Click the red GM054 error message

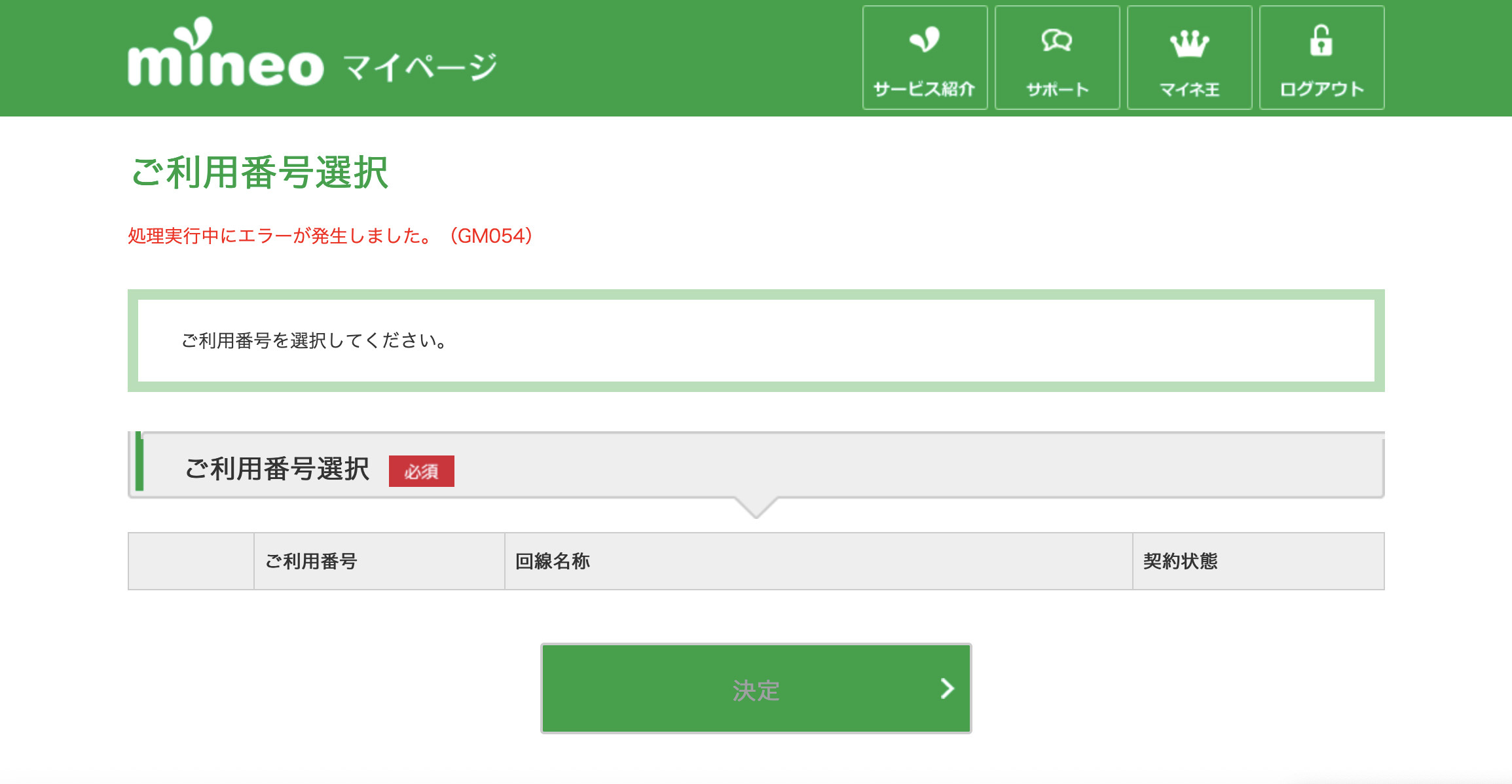click(330, 236)
